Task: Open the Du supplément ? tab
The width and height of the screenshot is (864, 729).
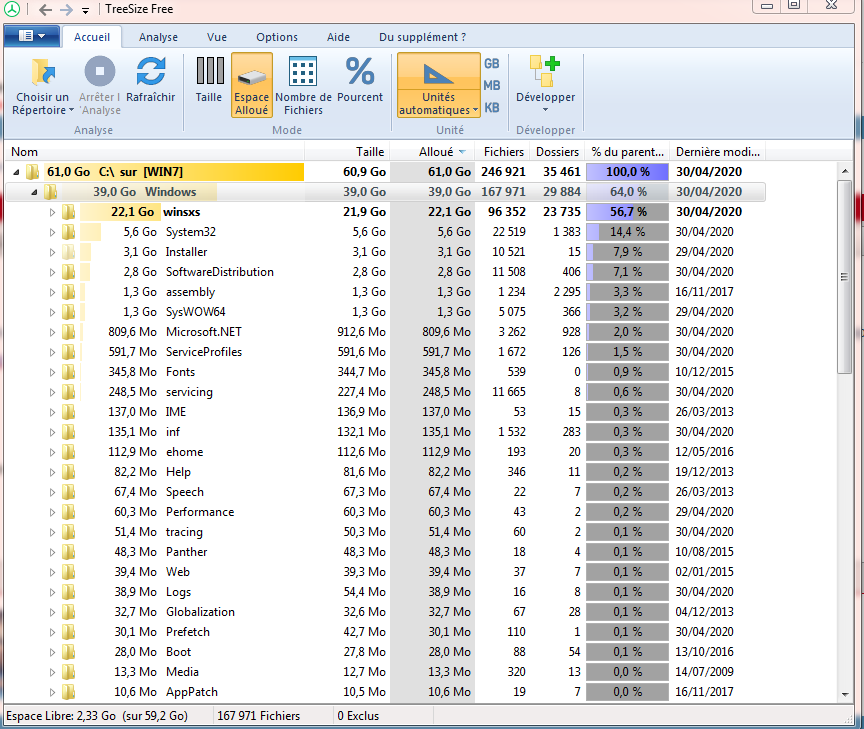Action: (422, 37)
